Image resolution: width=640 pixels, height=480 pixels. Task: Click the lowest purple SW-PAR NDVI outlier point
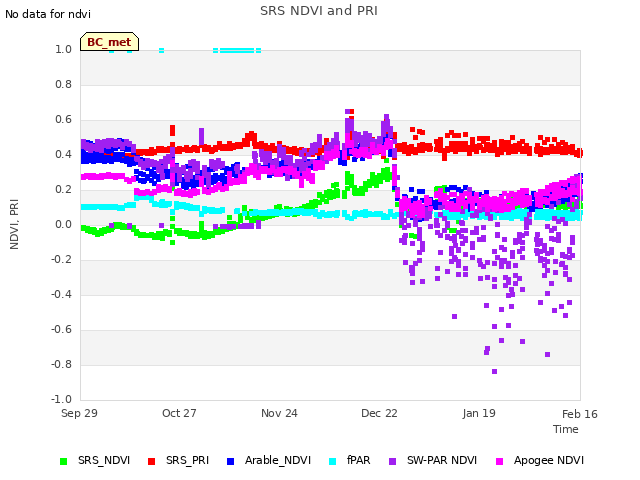(494, 371)
